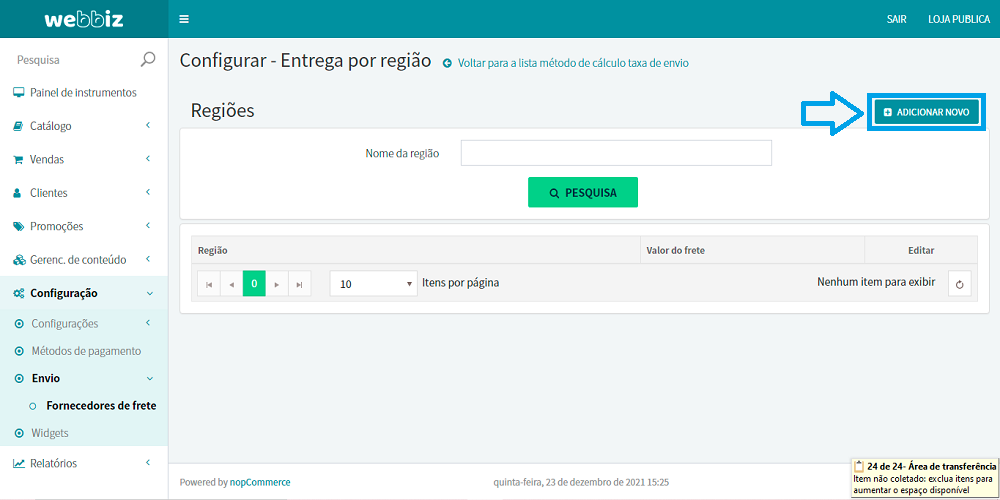Viewport: 1000px width, 500px height.
Task: Click the Adicionar Novo button
Action: coord(926,113)
